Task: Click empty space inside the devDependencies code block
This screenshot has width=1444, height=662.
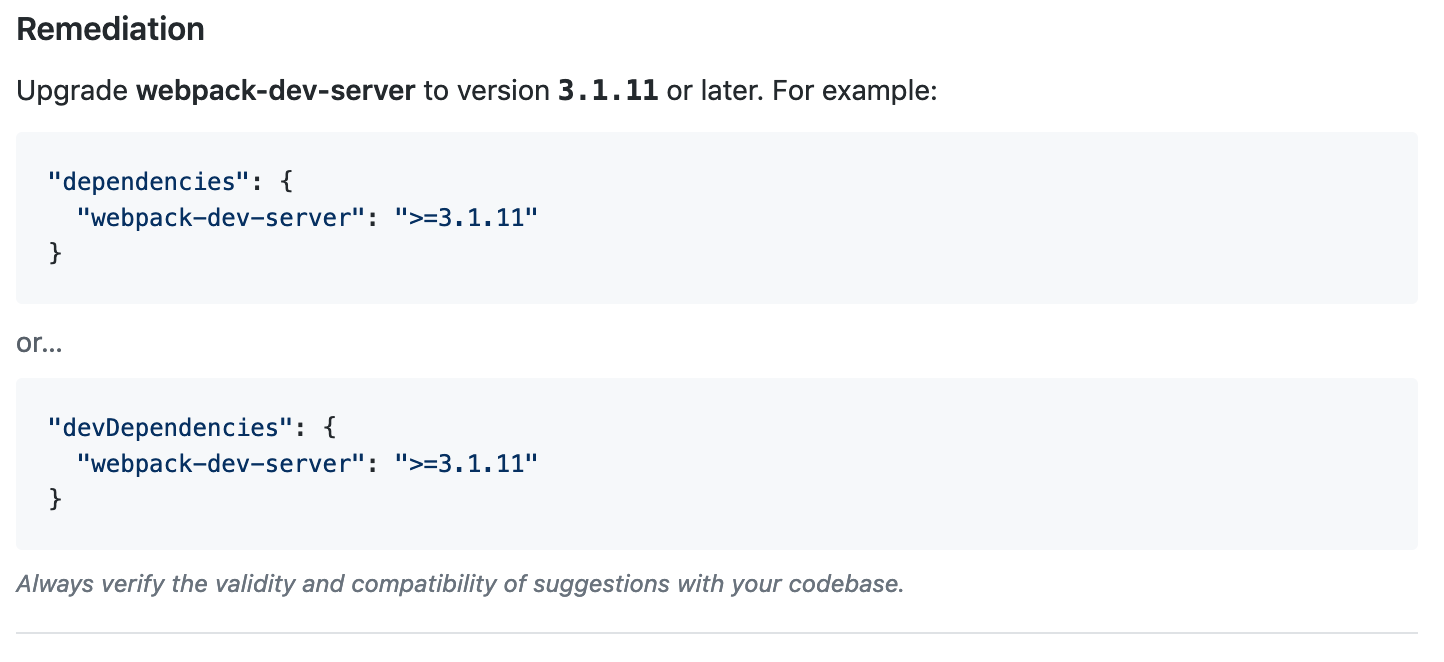Action: coord(950,463)
